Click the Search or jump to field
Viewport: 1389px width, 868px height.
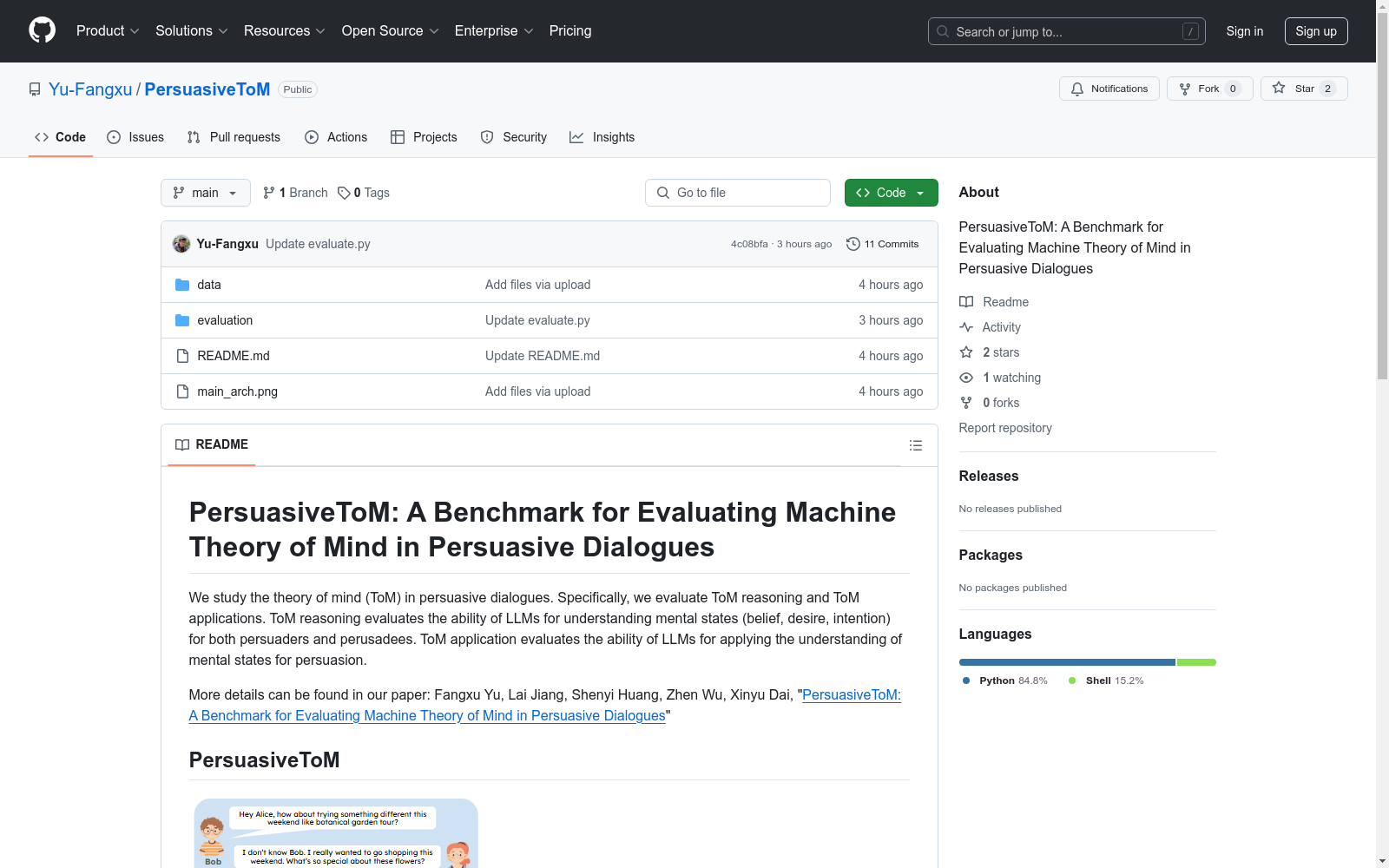pyautogui.click(x=1067, y=31)
